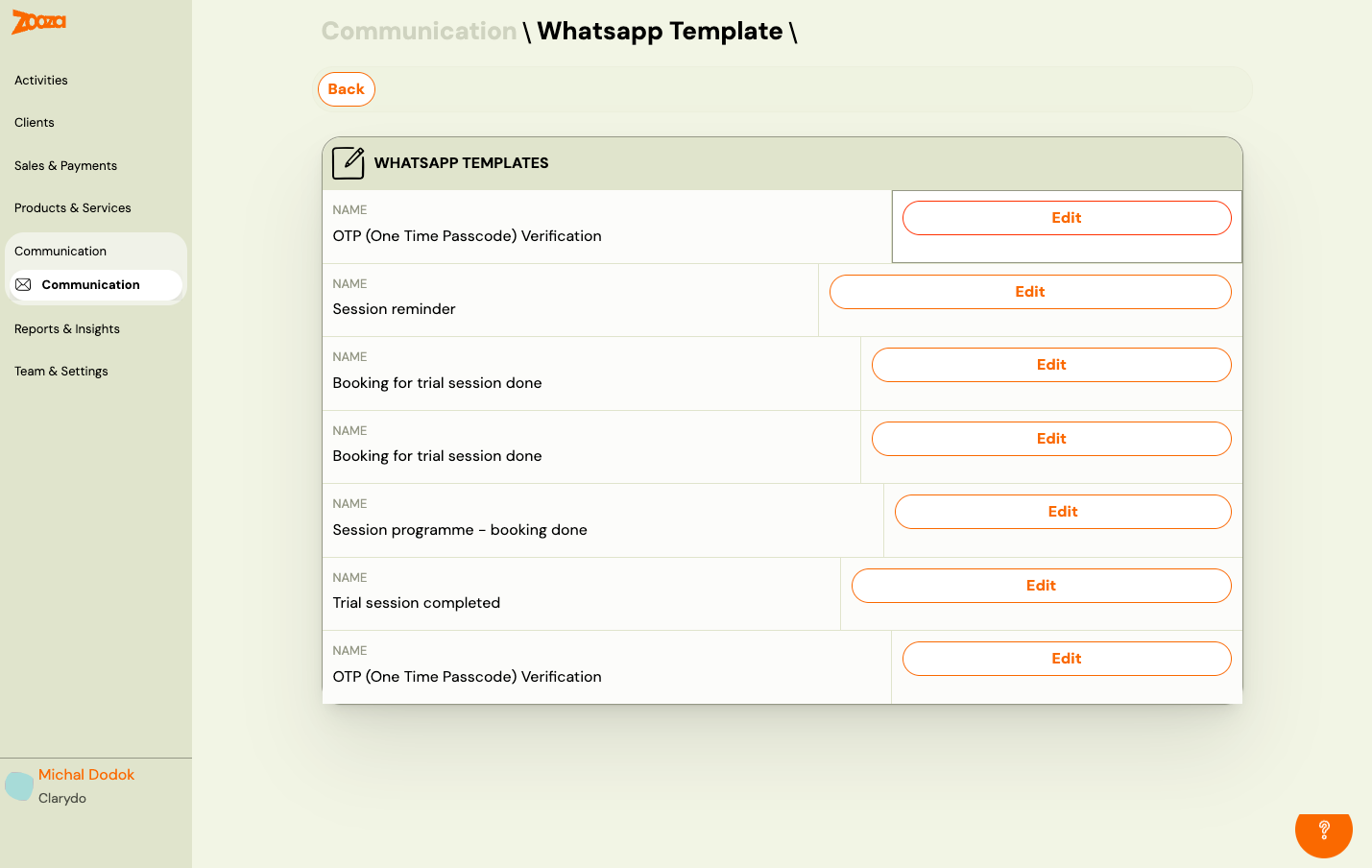The image size is (1372, 868).
Task: Open Clients from the sidebar
Action: pyautogui.click(x=34, y=122)
